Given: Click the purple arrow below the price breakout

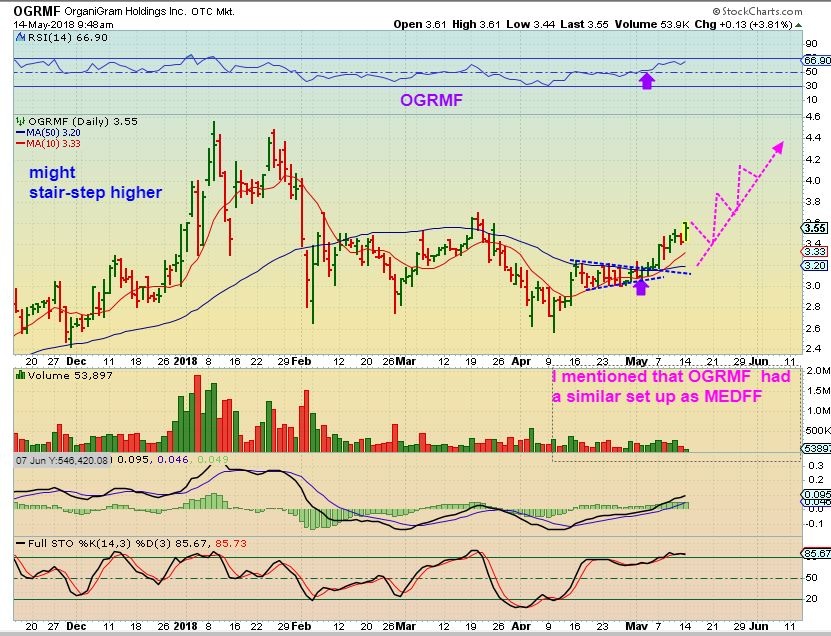Looking at the screenshot, I should click(641, 287).
